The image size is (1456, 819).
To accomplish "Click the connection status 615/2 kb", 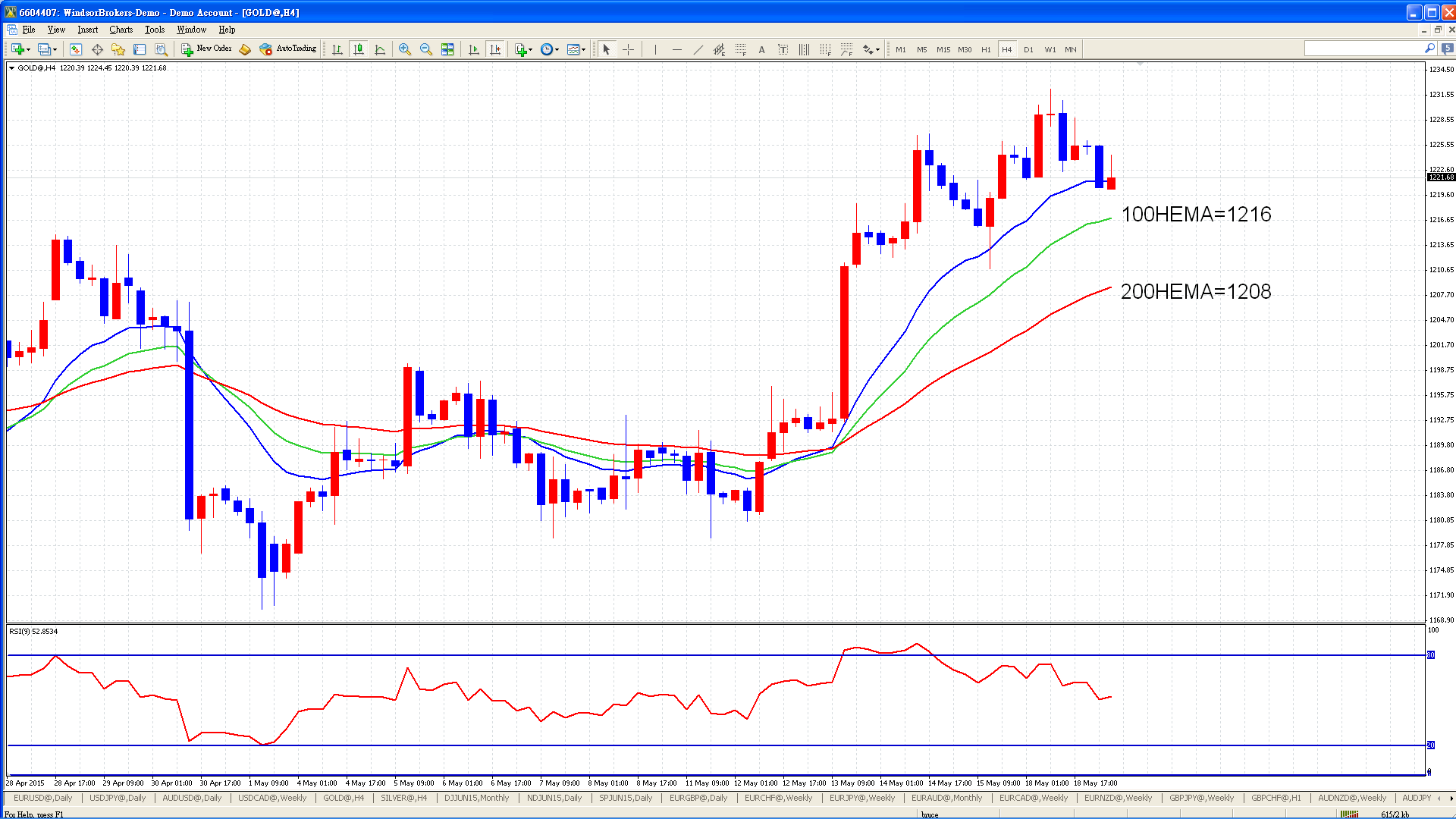I will (x=1394, y=814).
